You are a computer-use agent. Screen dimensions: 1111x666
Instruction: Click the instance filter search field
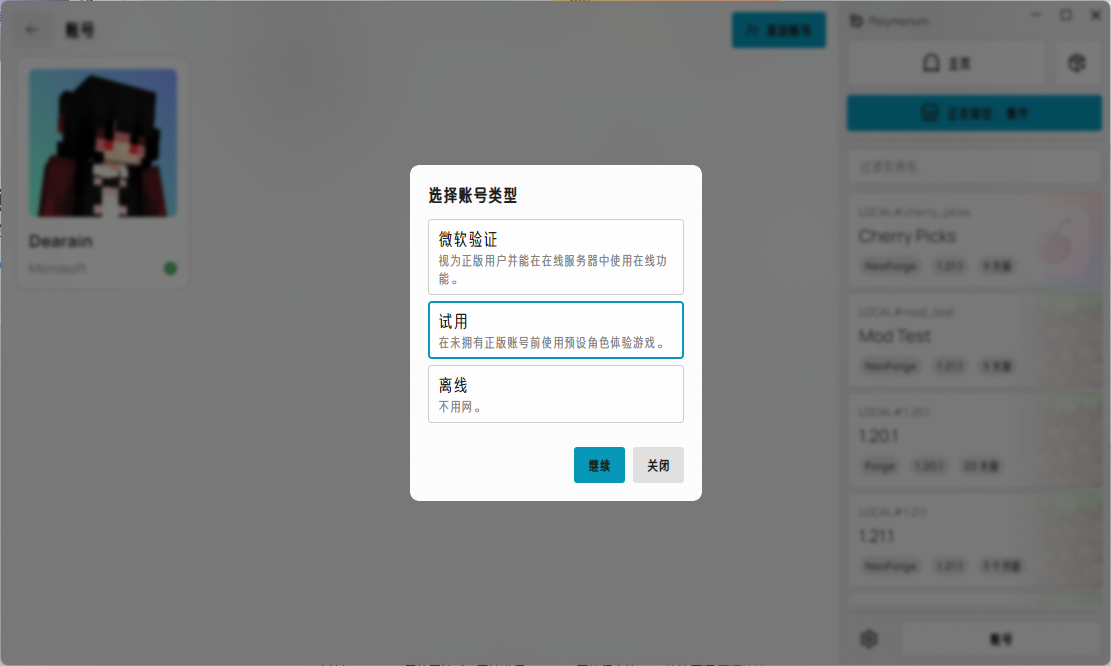973,165
